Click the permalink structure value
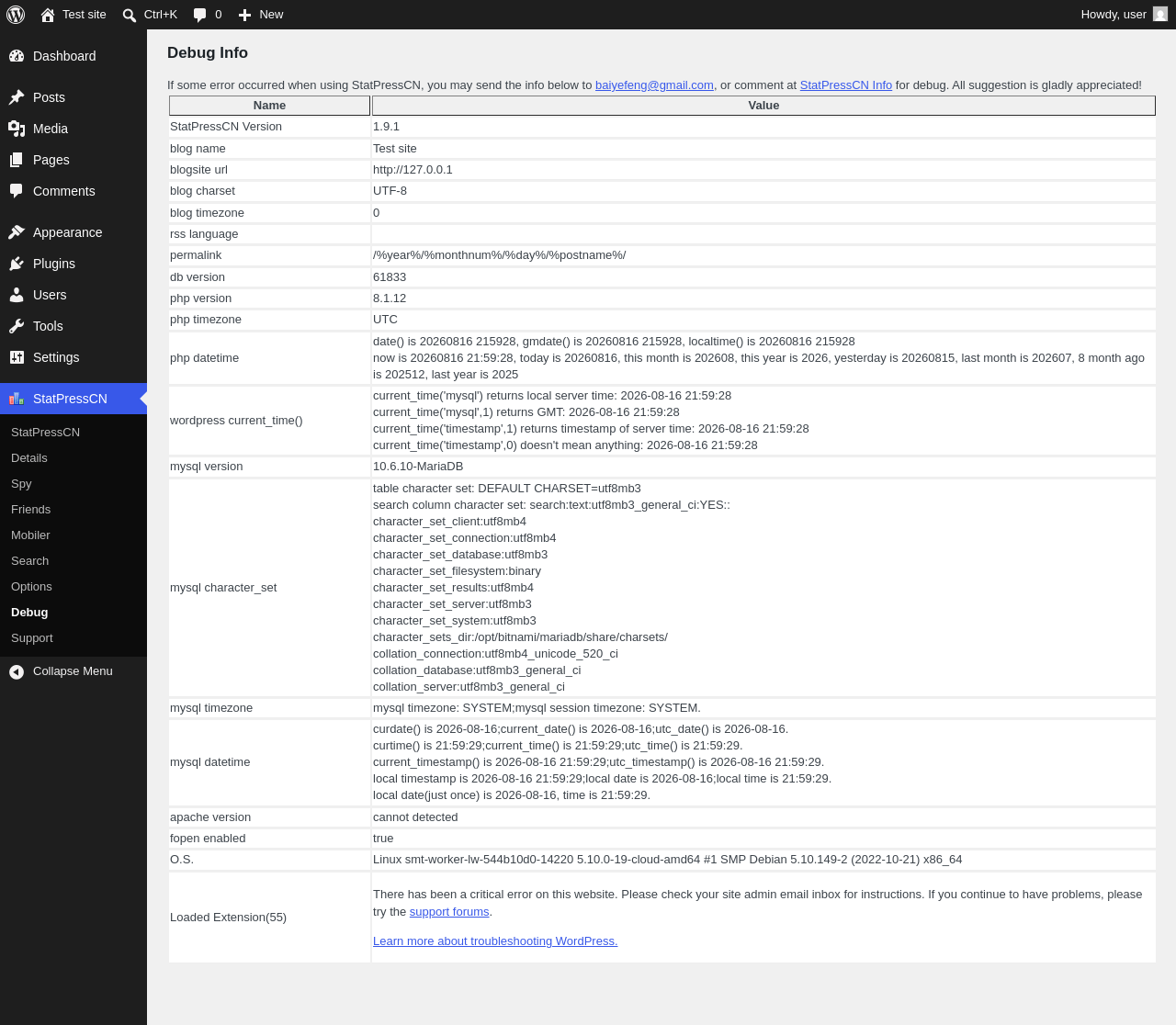 click(499, 255)
